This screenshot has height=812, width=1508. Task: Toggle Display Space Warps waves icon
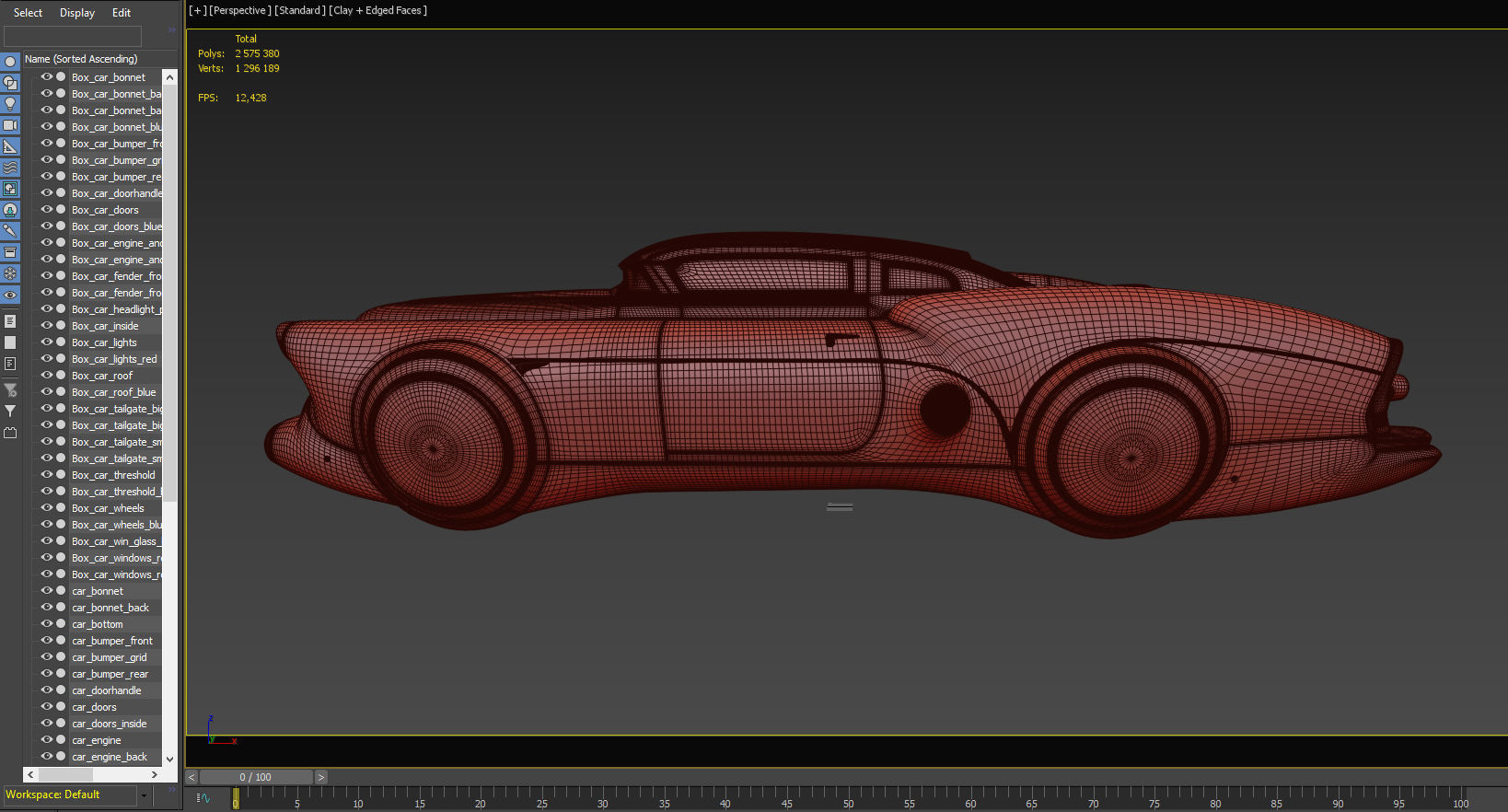click(x=10, y=168)
